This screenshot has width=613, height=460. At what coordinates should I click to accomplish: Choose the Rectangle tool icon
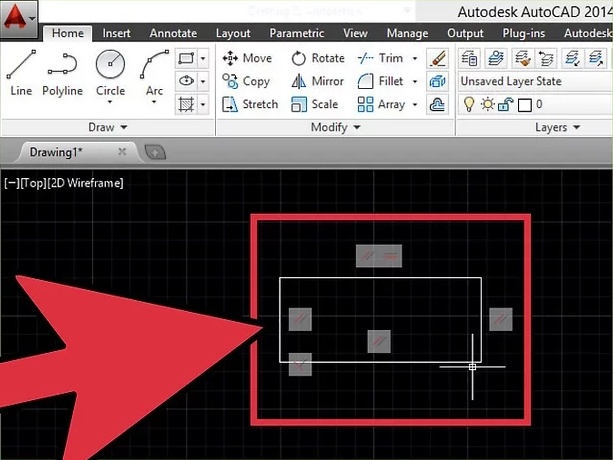(186, 59)
